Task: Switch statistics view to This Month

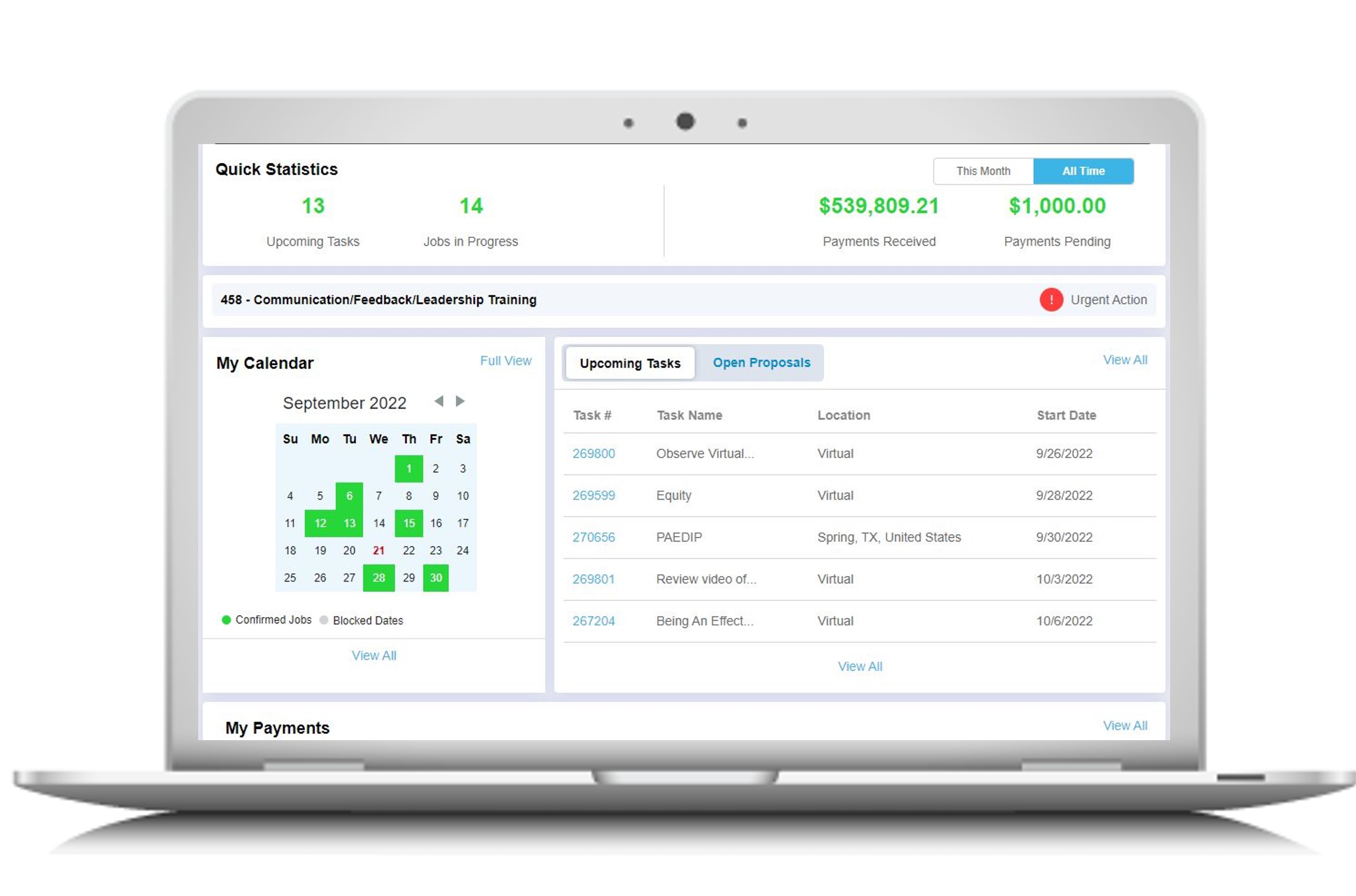Action: pyautogui.click(x=983, y=170)
